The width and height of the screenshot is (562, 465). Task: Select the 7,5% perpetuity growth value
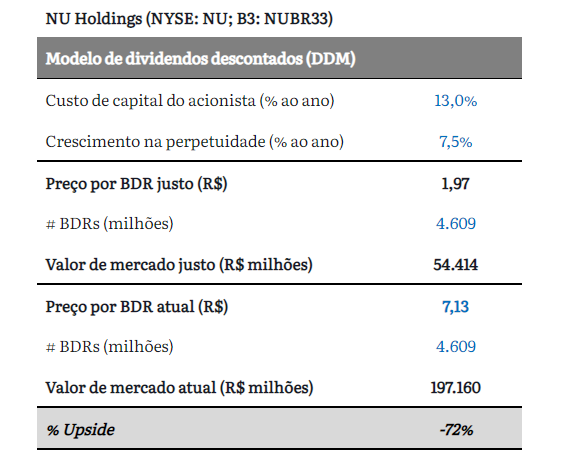point(456,142)
